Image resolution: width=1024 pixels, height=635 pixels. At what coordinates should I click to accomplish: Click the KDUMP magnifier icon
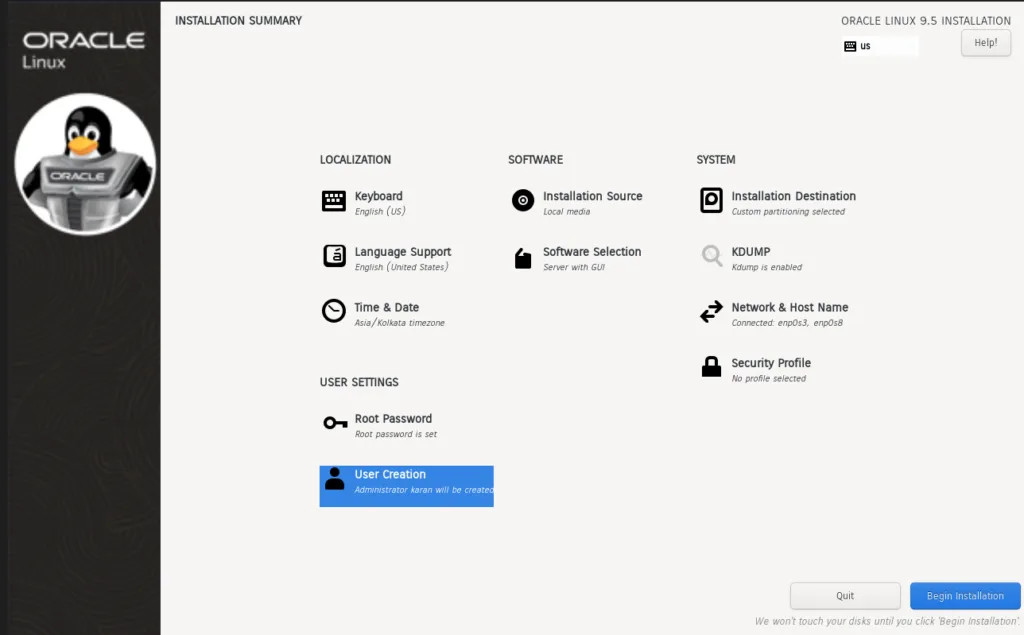[x=711, y=255]
